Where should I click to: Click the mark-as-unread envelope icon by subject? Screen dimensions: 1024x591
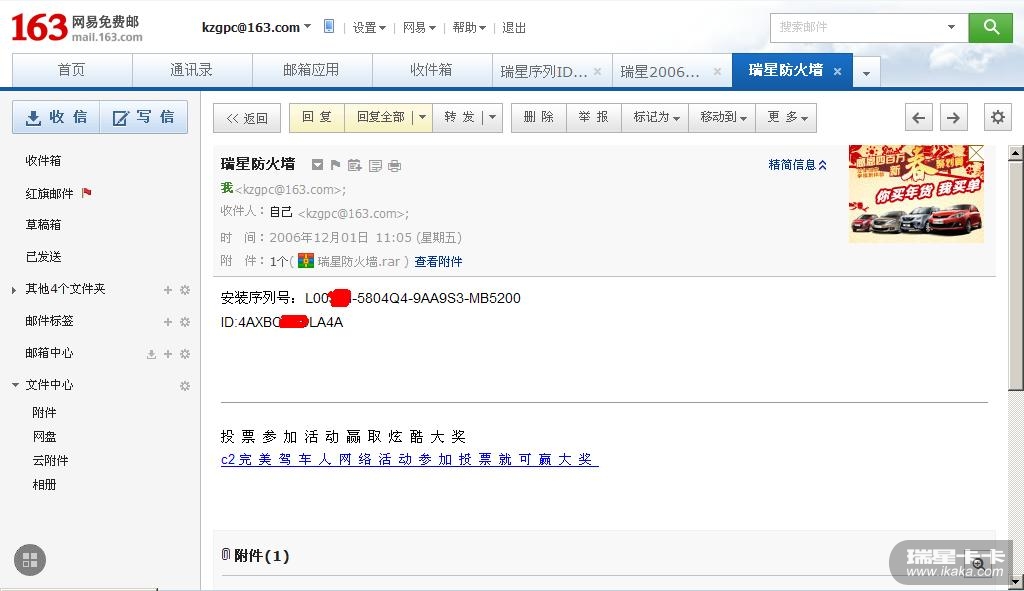317,165
